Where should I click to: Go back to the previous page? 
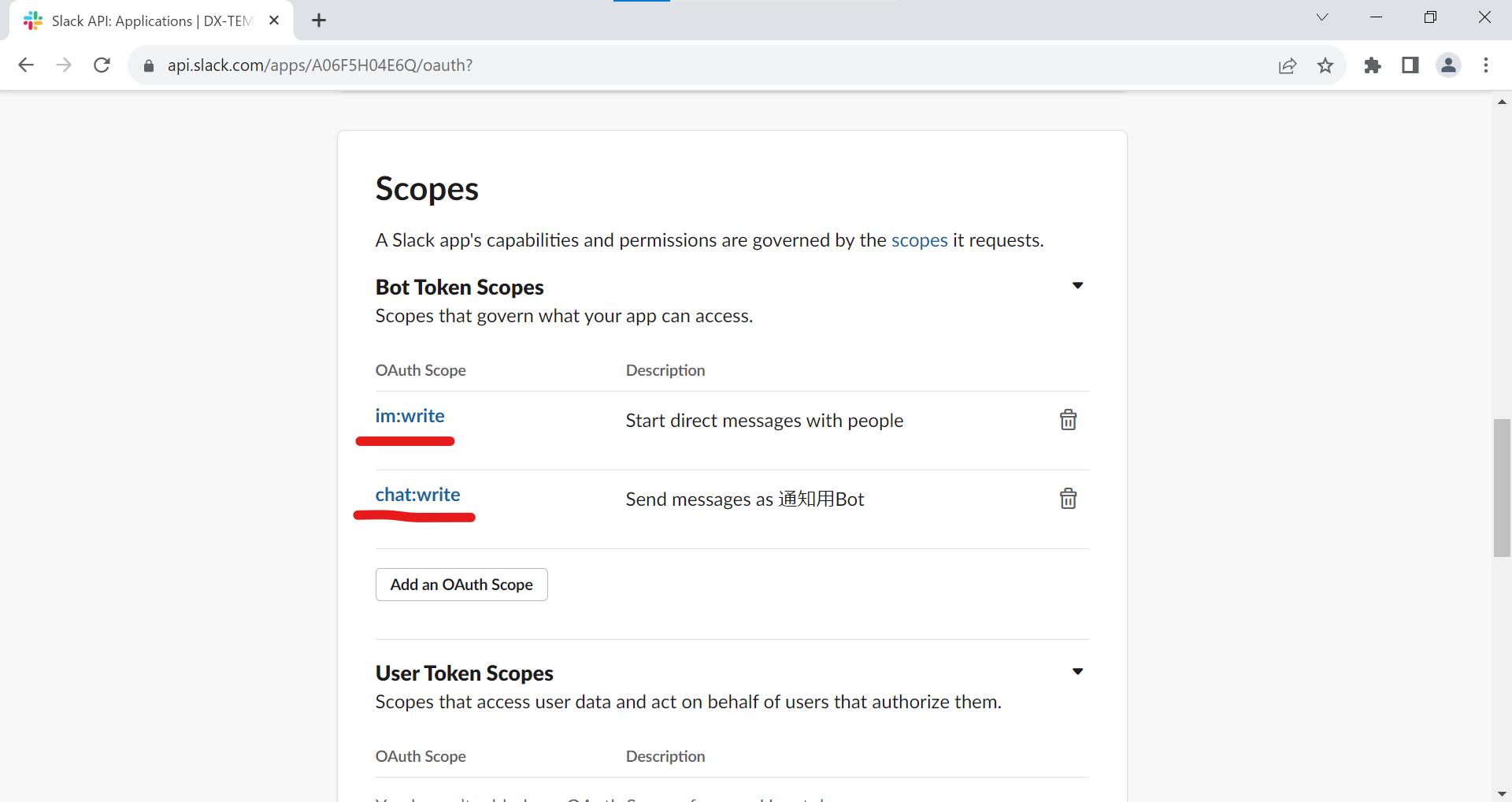[26, 65]
